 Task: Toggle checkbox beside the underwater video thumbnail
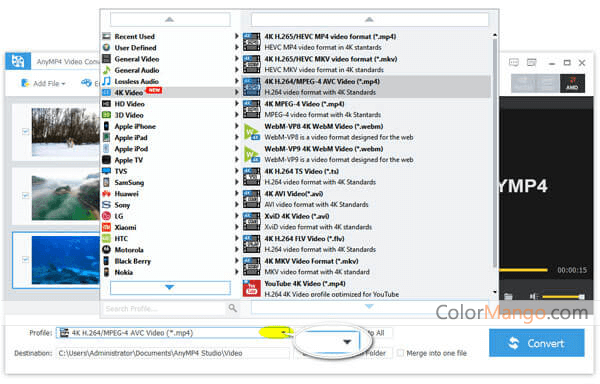tap(25, 259)
